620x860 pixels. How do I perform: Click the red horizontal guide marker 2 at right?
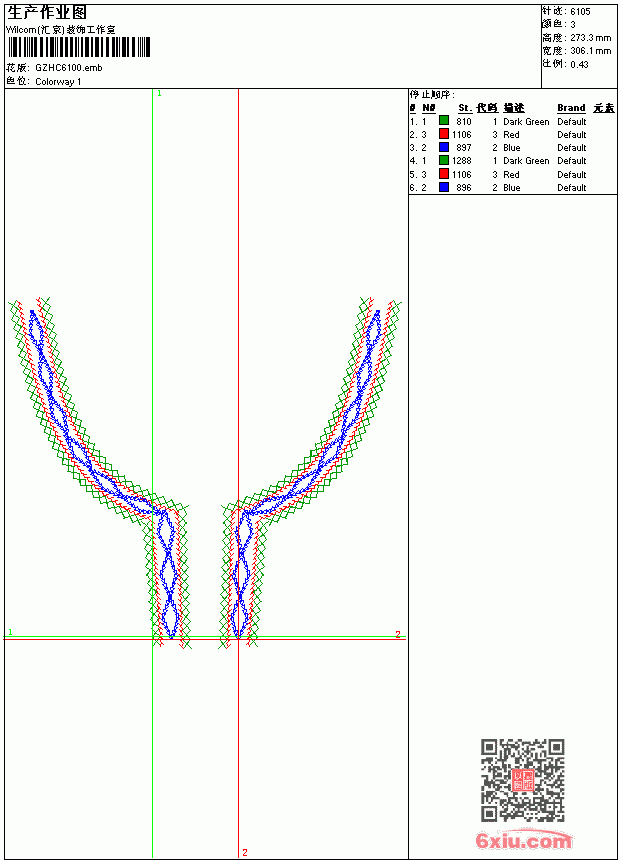pyautogui.click(x=398, y=634)
